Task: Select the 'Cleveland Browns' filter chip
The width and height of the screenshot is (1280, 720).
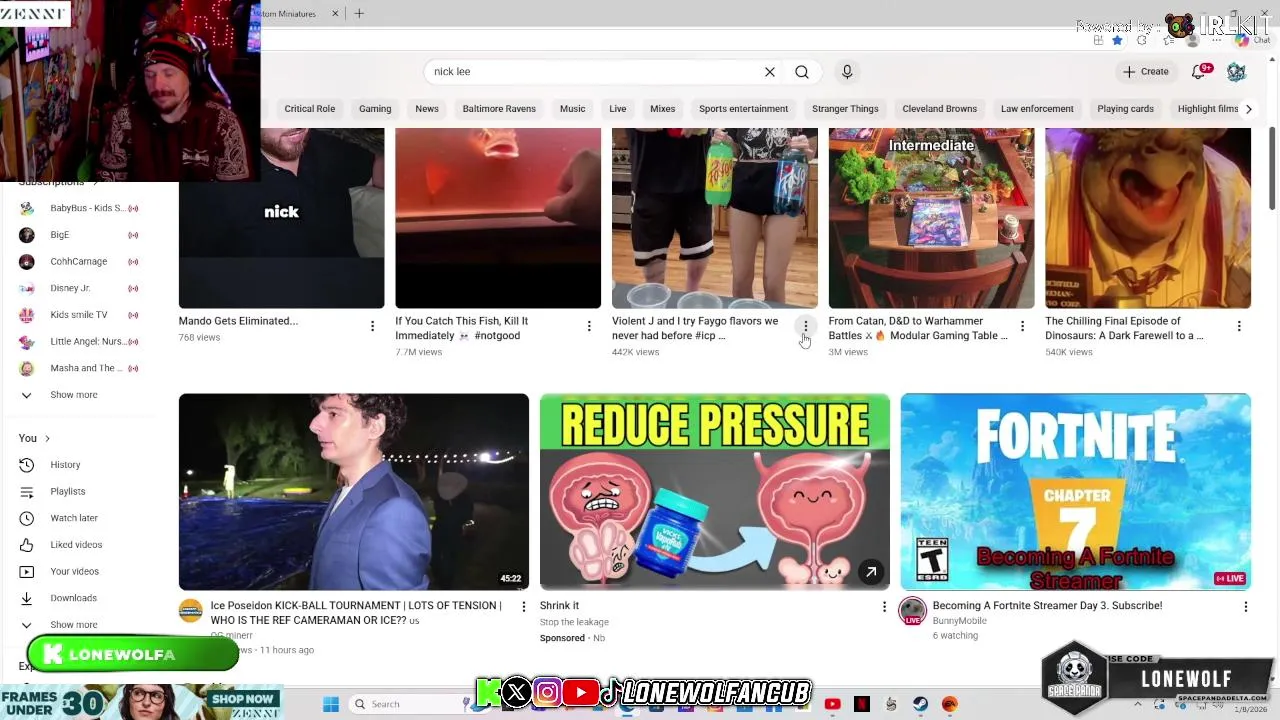Action: point(940,109)
